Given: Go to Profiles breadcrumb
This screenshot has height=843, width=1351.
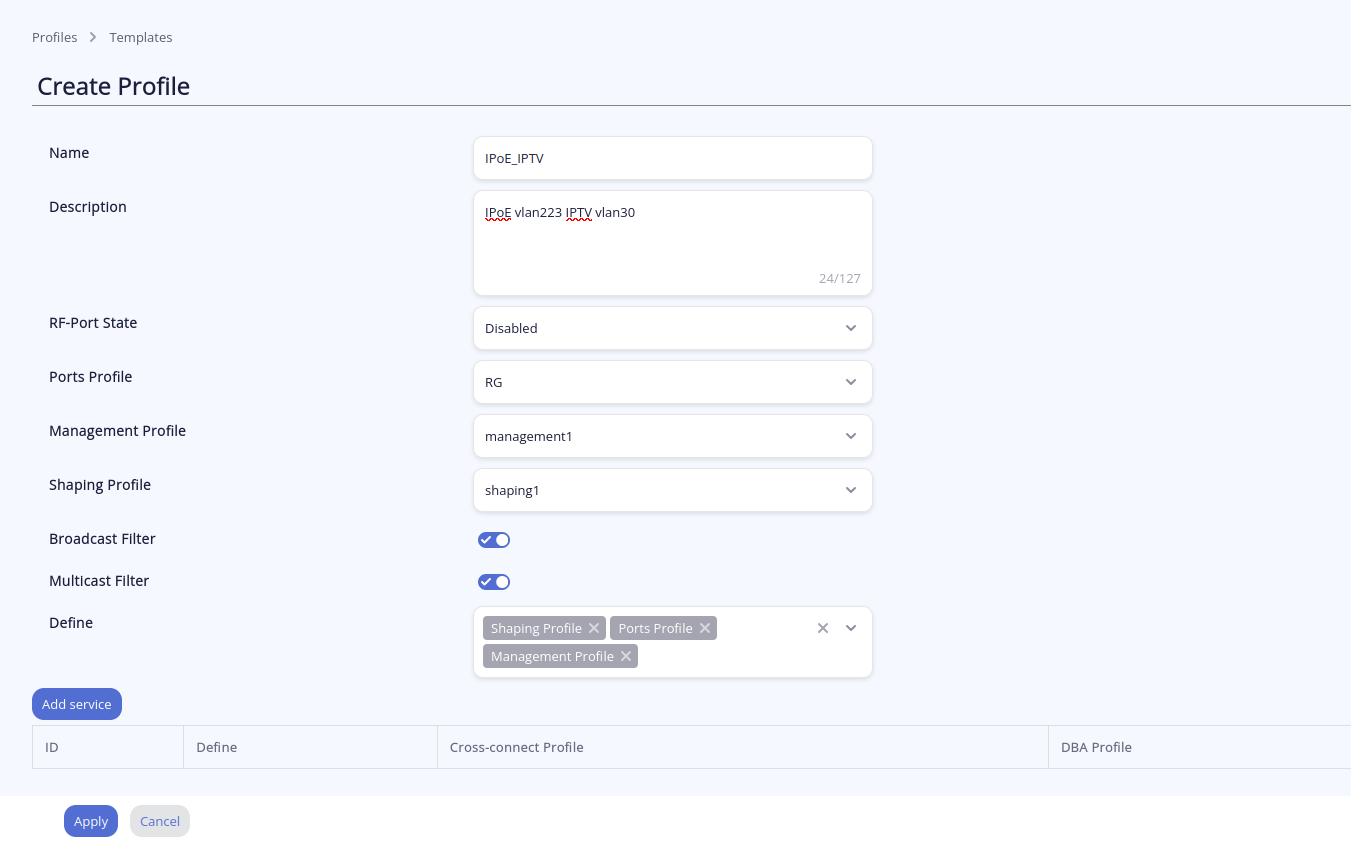Looking at the screenshot, I should 54,37.
